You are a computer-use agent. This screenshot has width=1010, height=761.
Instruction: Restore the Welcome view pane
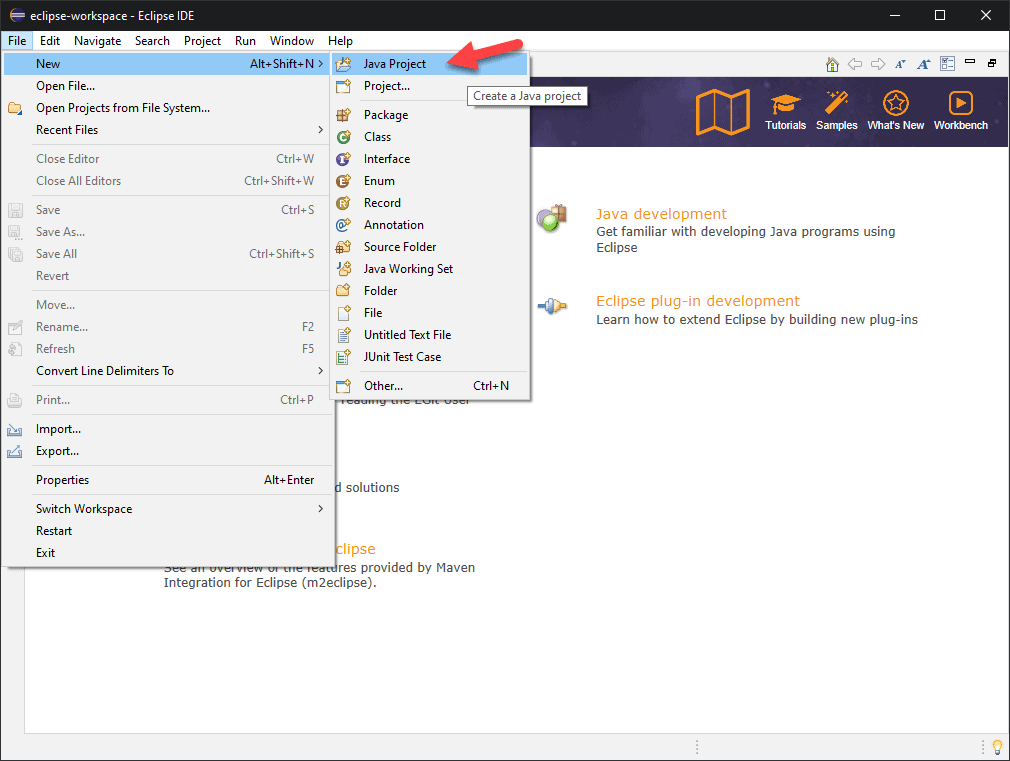[992, 63]
